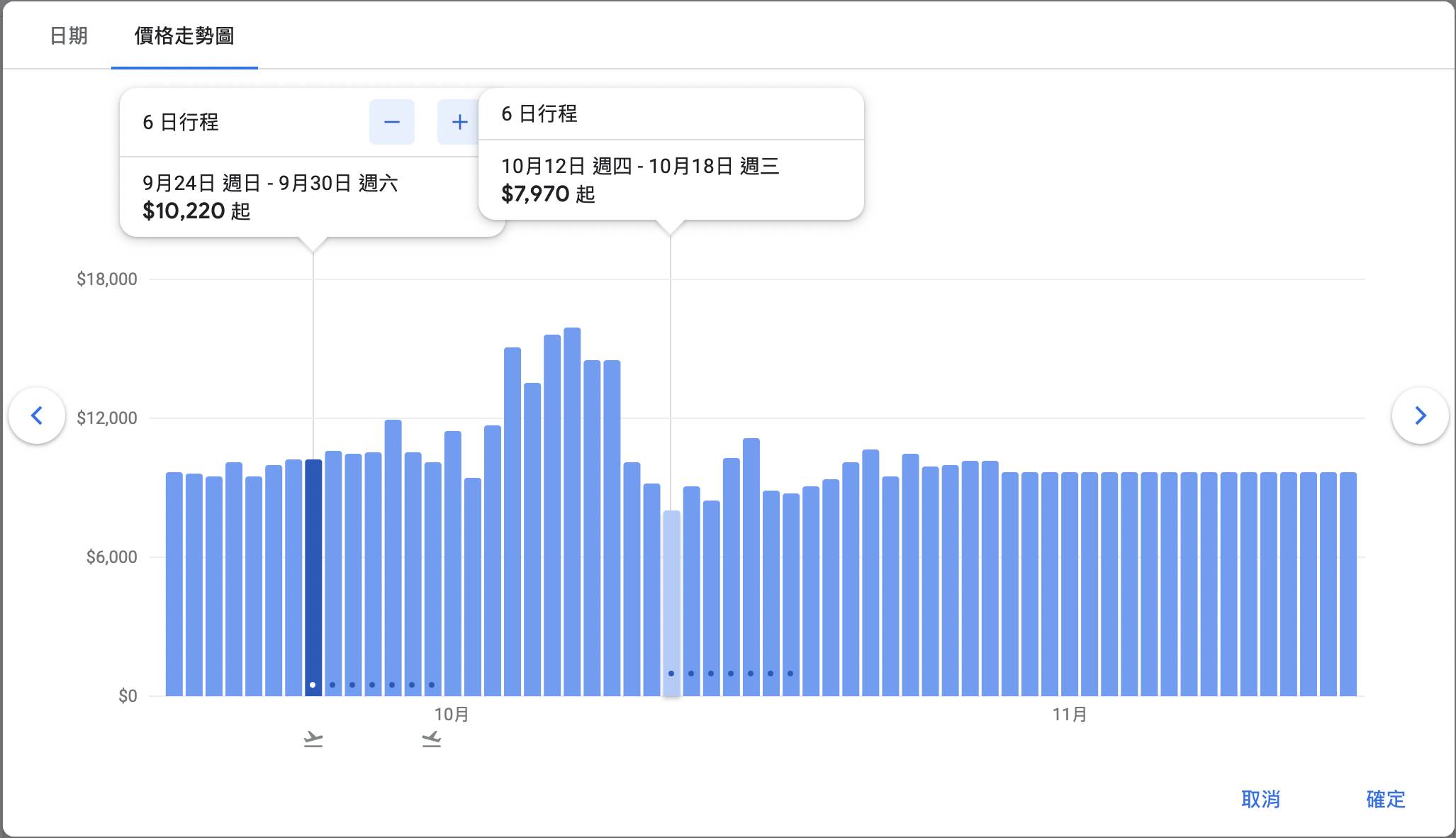Click the $0 axis label
The width and height of the screenshot is (1456, 838).
tap(128, 695)
